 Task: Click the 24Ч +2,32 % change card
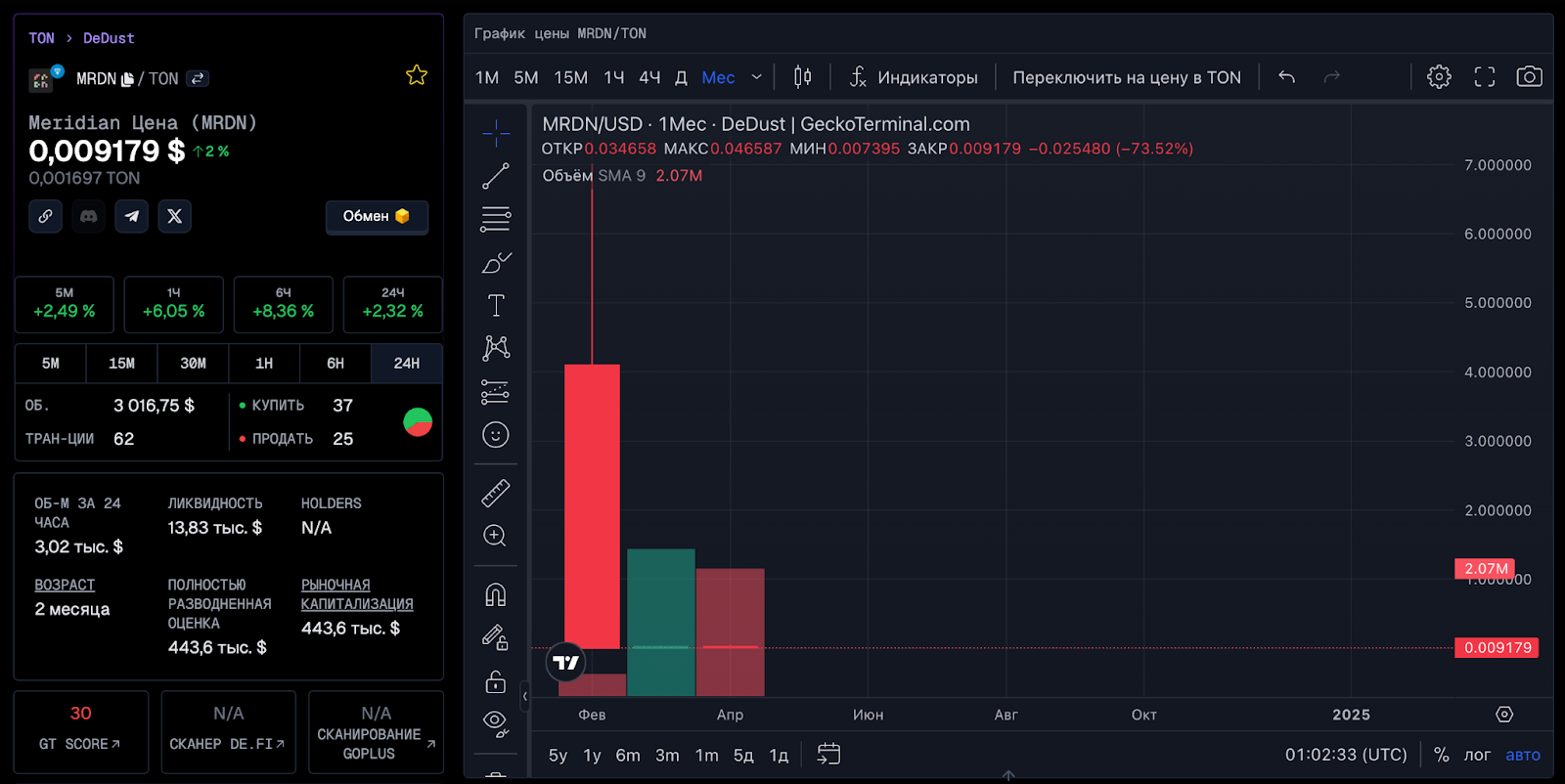pyautogui.click(x=392, y=305)
